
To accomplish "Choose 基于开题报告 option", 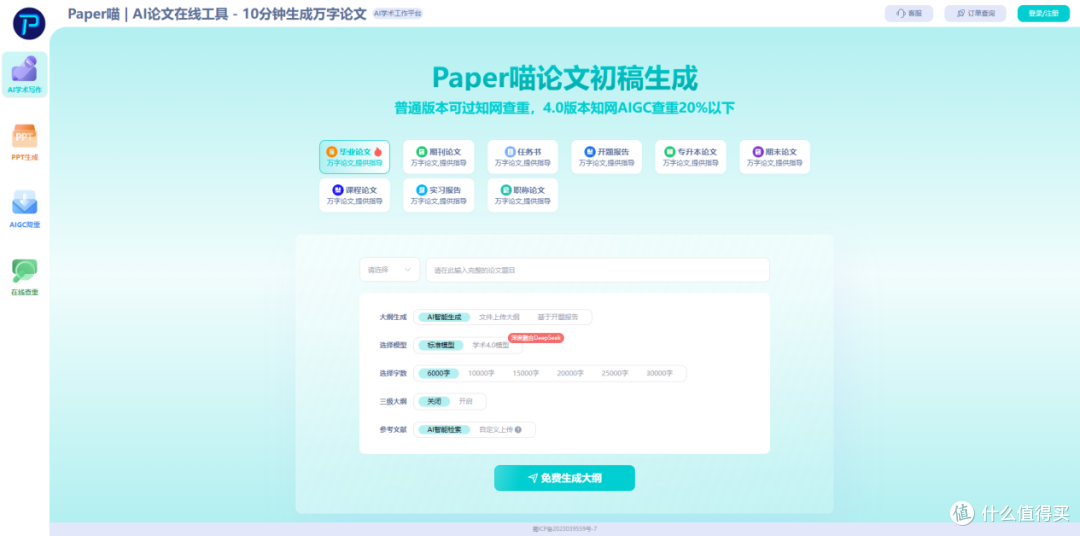I will [558, 317].
